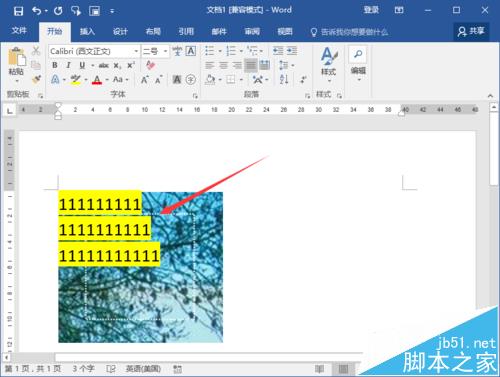Viewport: 500px width, 377px height.
Task: Align paragraph text to the left
Action: click(210, 65)
